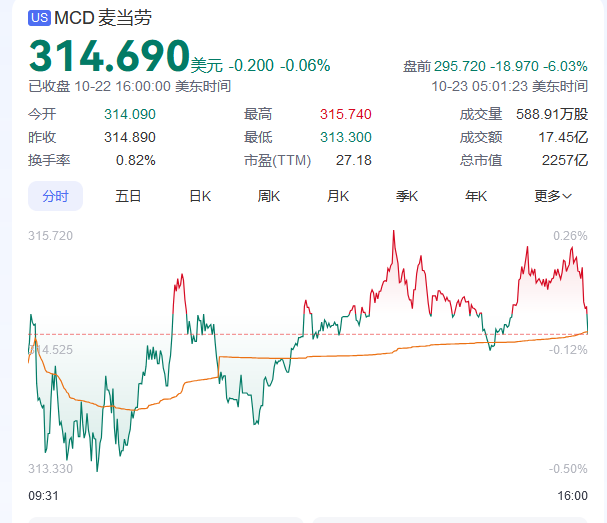The width and height of the screenshot is (607, 523).
Task: Click the US market badge icon
Action: tap(39, 18)
